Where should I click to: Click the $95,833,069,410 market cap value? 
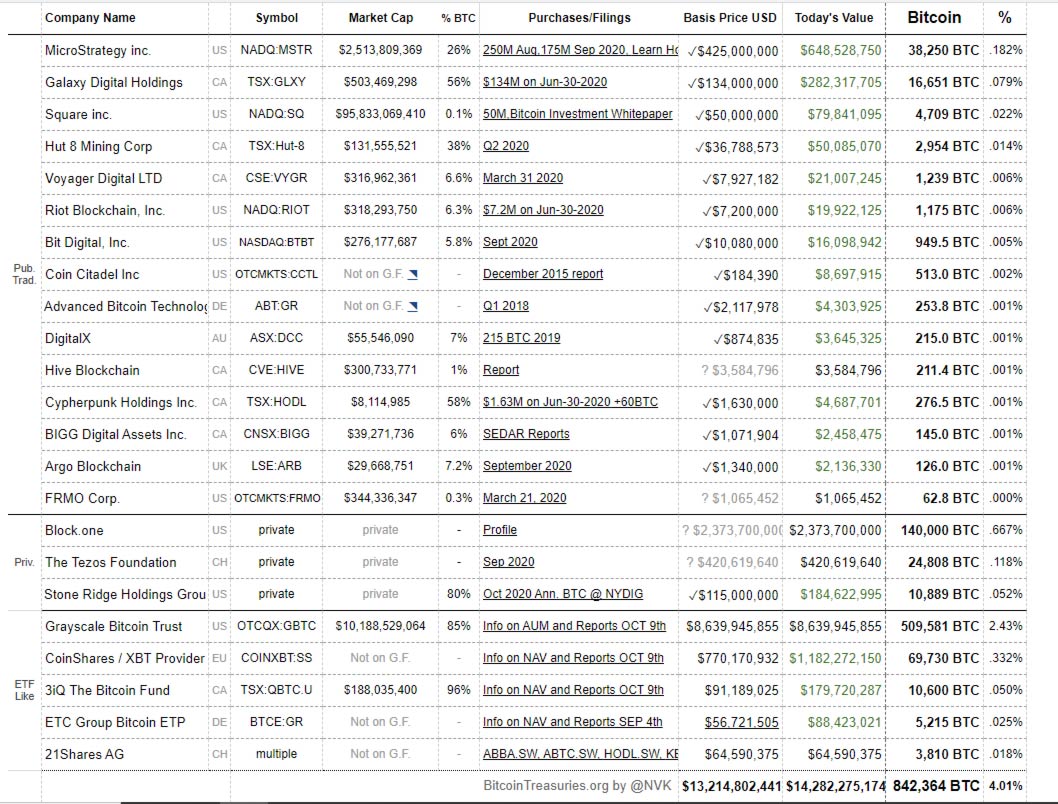click(381, 114)
